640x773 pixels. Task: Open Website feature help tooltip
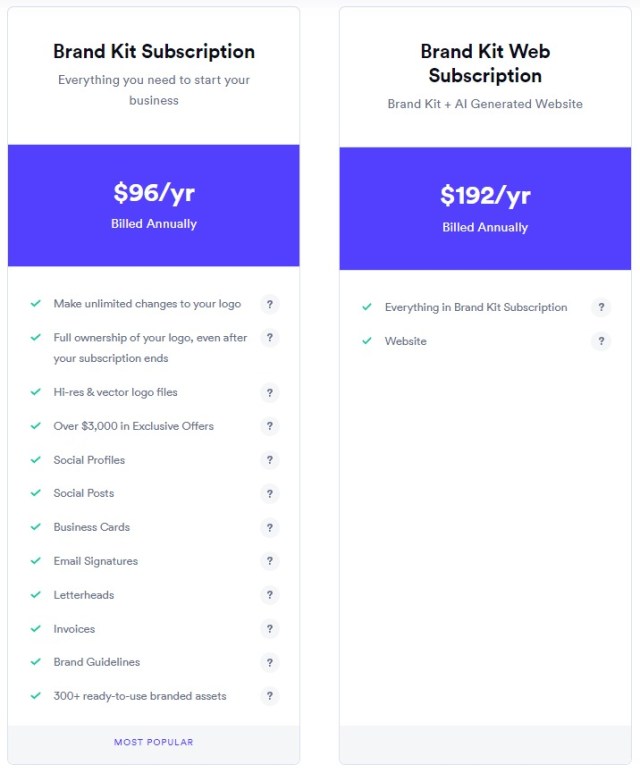point(601,342)
